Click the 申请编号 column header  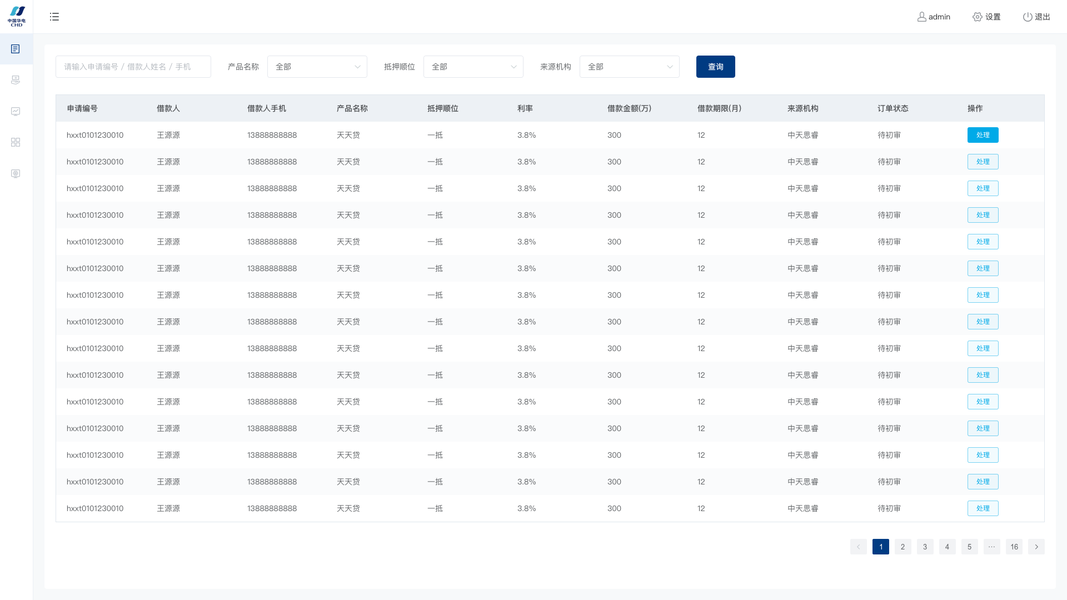82,108
